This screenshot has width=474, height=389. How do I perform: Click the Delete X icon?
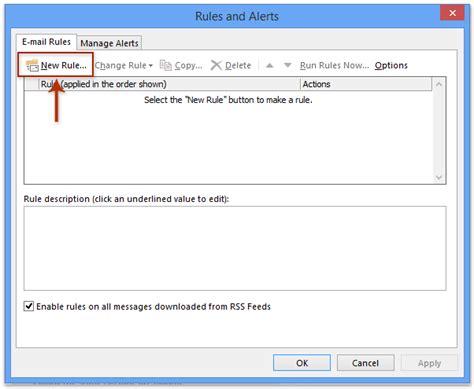(216, 65)
